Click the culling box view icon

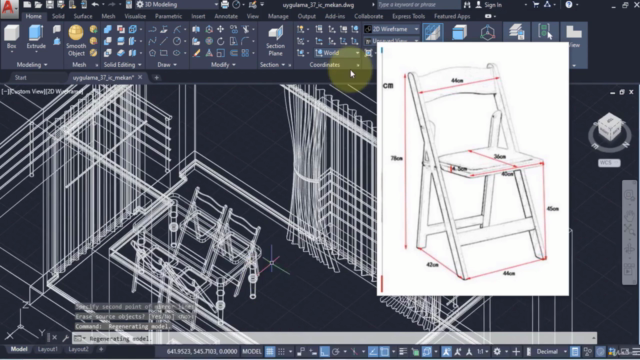coord(433,32)
